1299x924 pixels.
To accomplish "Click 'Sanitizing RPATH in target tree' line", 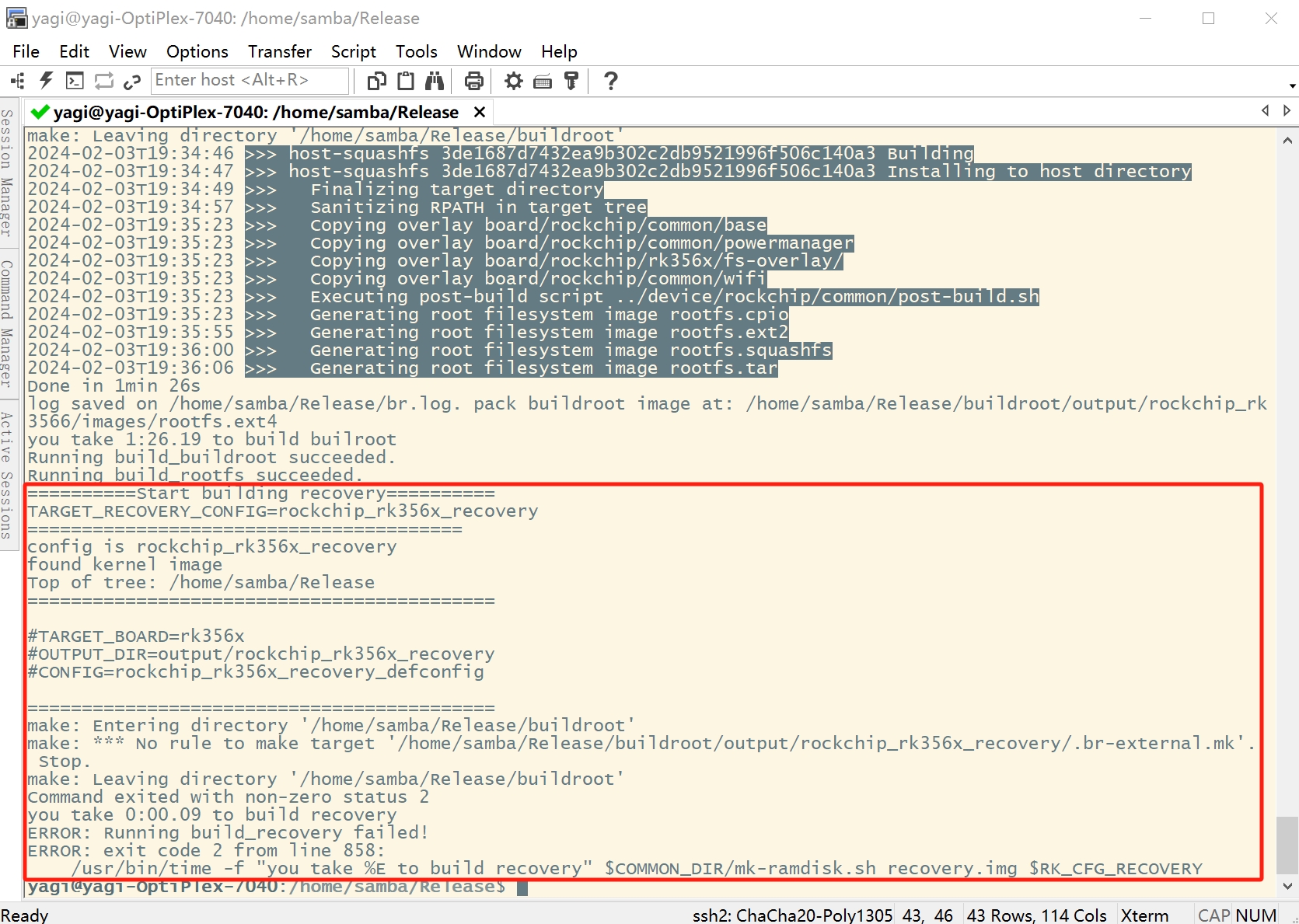I will (479, 207).
